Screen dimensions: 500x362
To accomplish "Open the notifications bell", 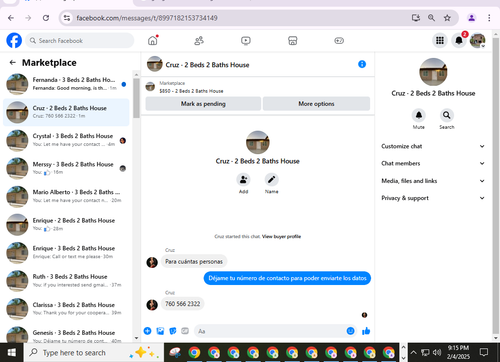I will pyautogui.click(x=459, y=40).
